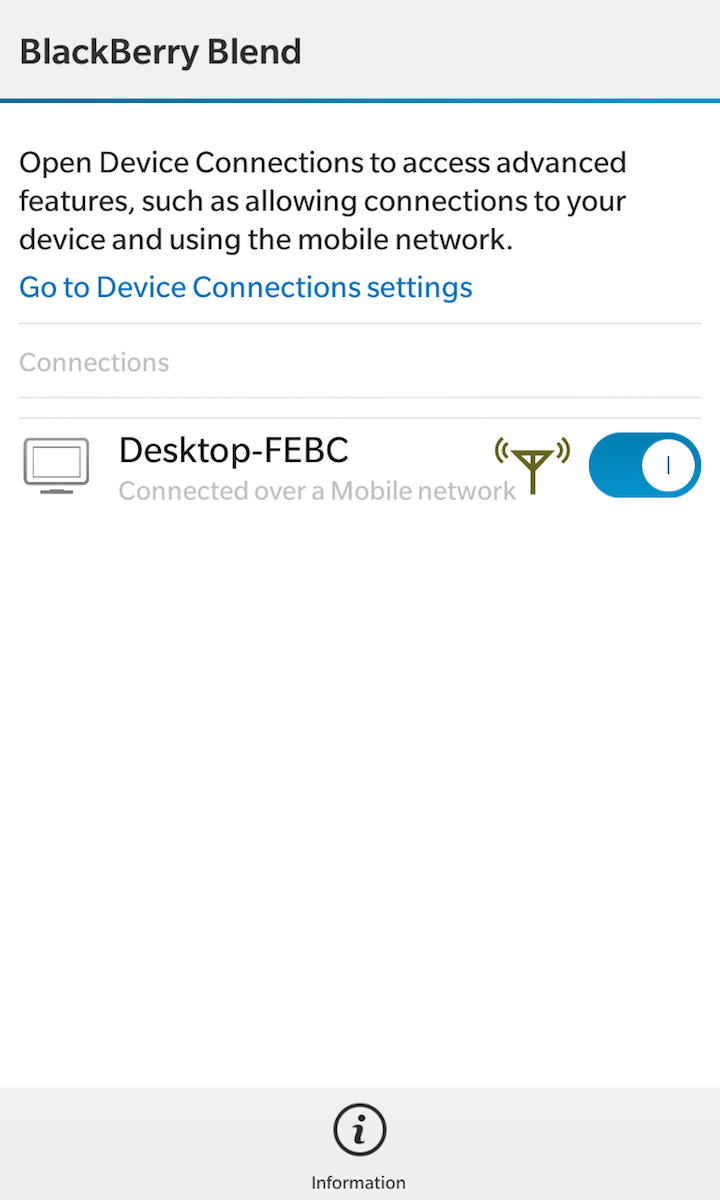Open the Information icon in the bottom bar
The image size is (720, 1200).
(x=359, y=1146)
